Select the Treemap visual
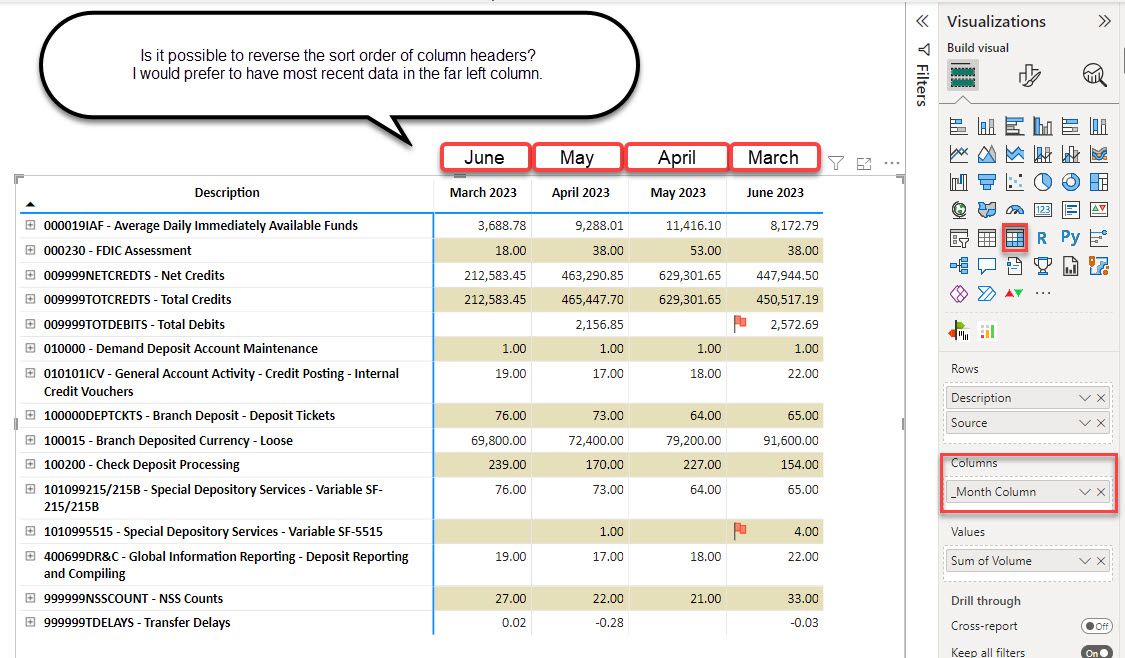The image size is (1125, 658). pos(1098,182)
